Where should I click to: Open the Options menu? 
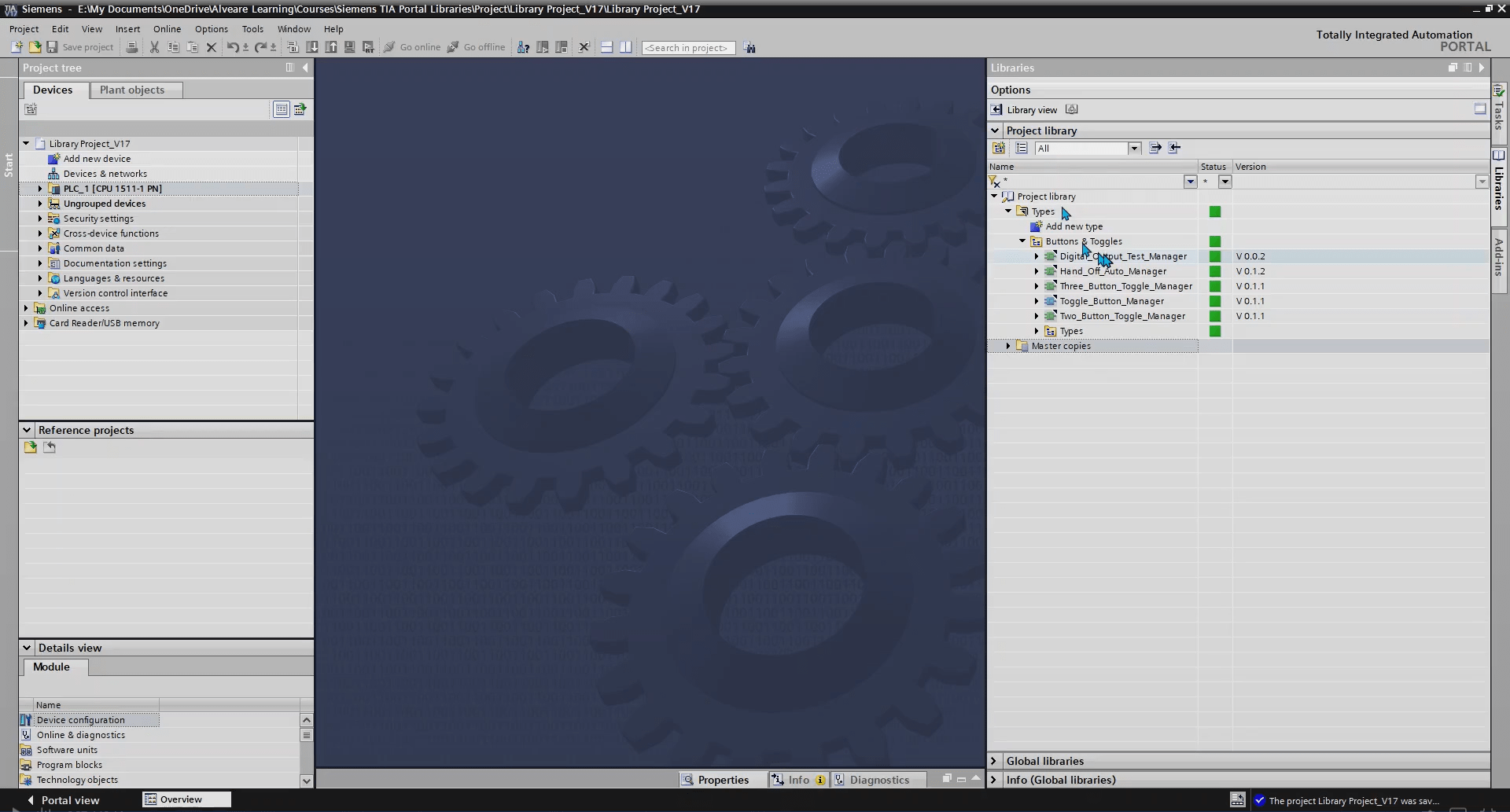pos(211,29)
